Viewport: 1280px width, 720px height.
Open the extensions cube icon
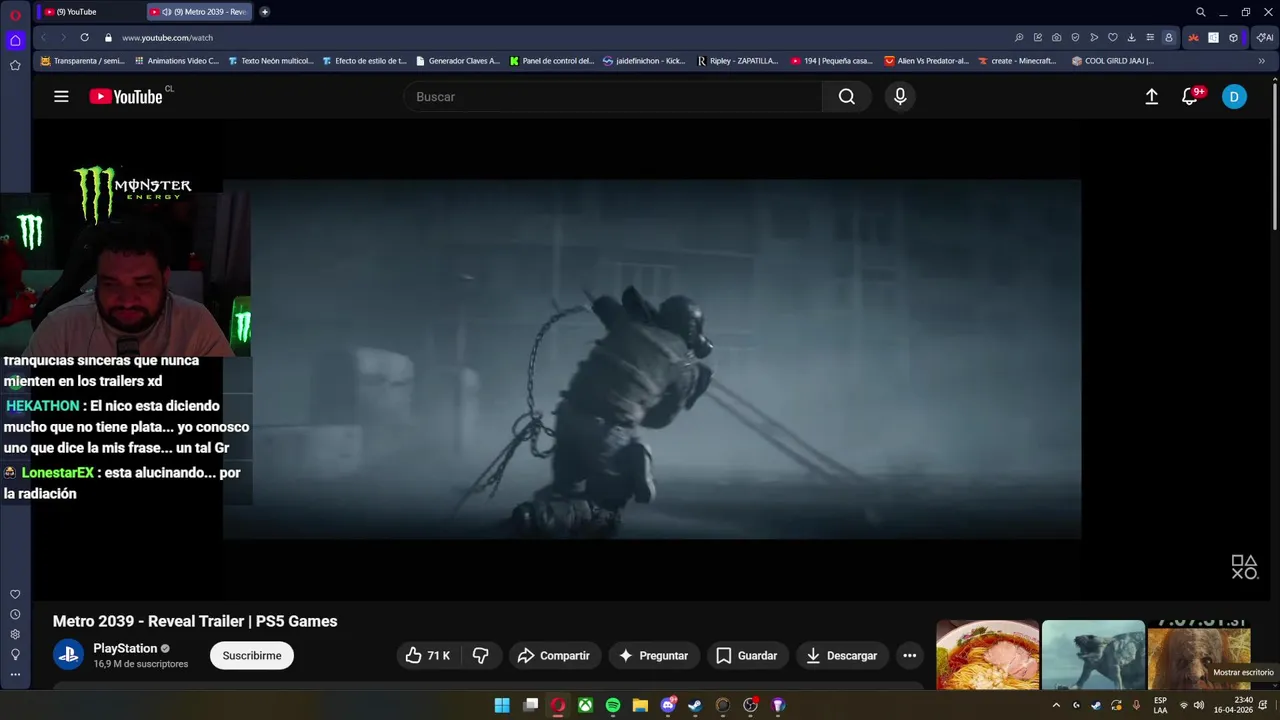pos(1233,37)
